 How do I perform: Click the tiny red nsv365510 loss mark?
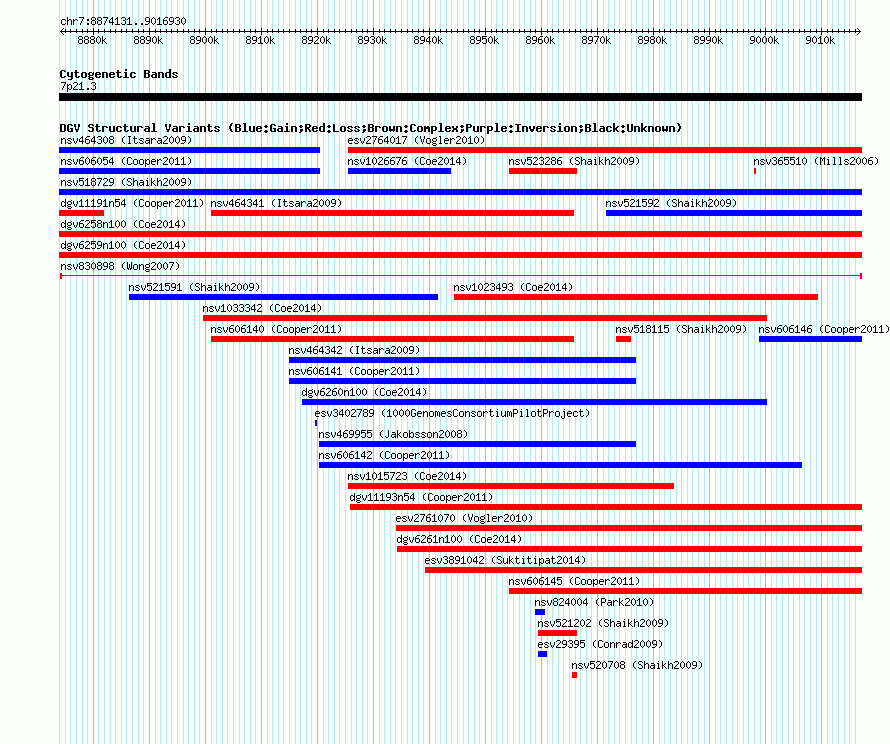tap(755, 171)
